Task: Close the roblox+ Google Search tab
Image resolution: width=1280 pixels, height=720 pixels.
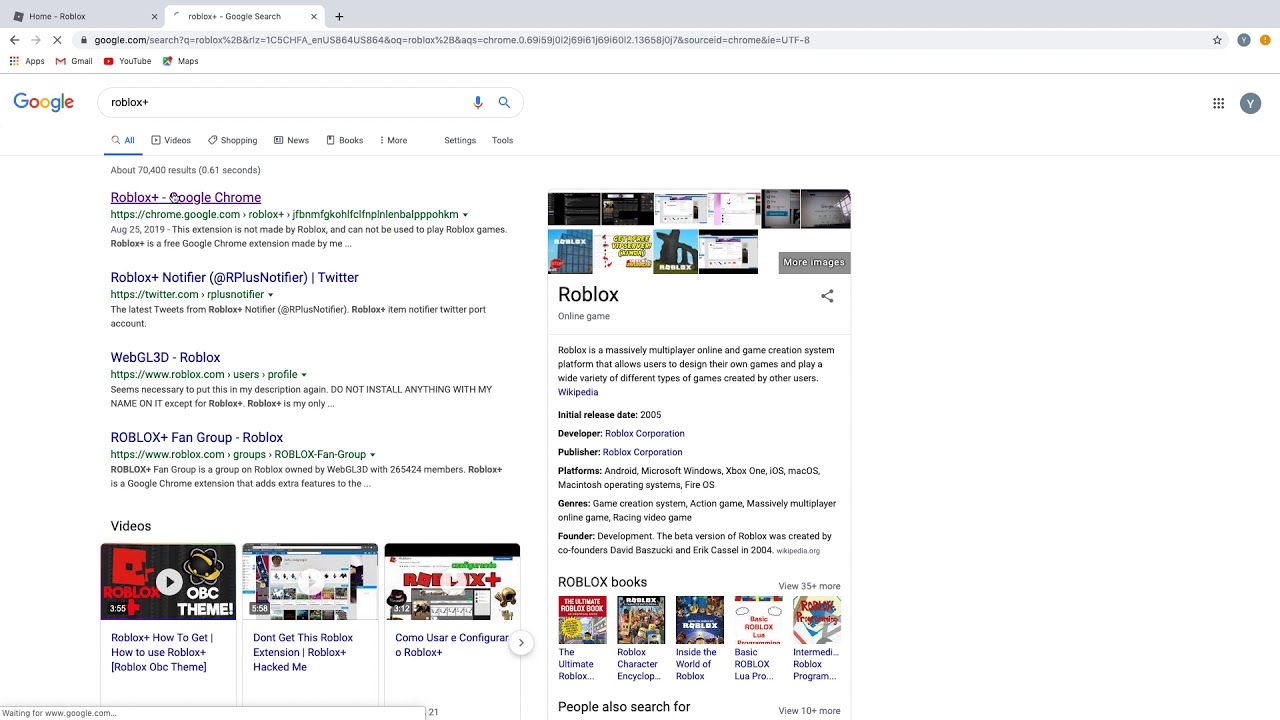Action: pos(314,16)
